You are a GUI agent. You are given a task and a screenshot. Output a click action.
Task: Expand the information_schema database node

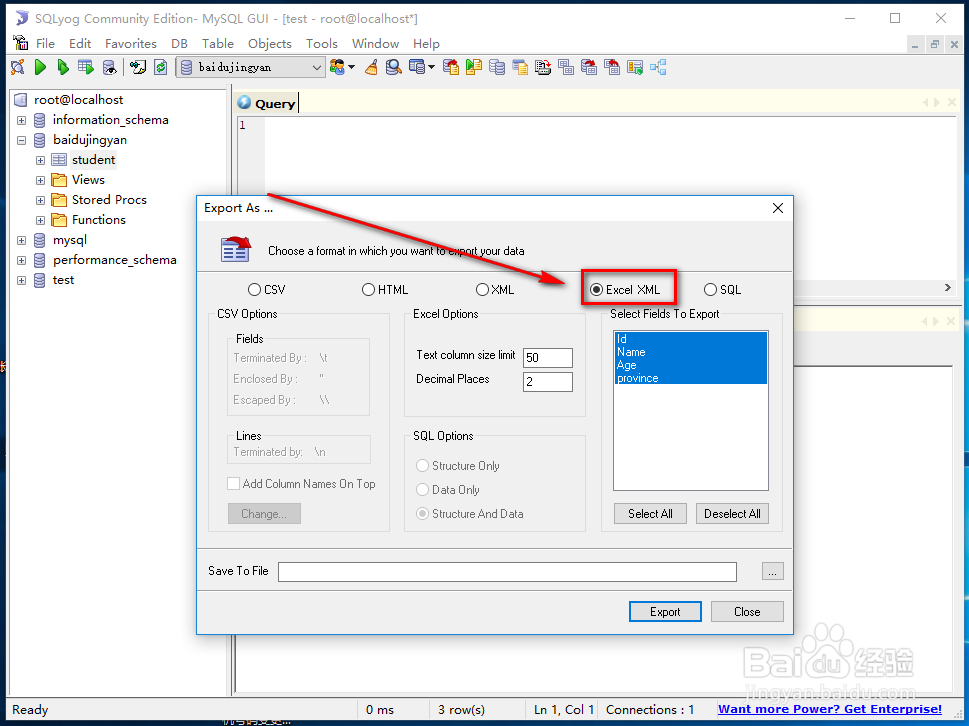pyautogui.click(x=22, y=120)
